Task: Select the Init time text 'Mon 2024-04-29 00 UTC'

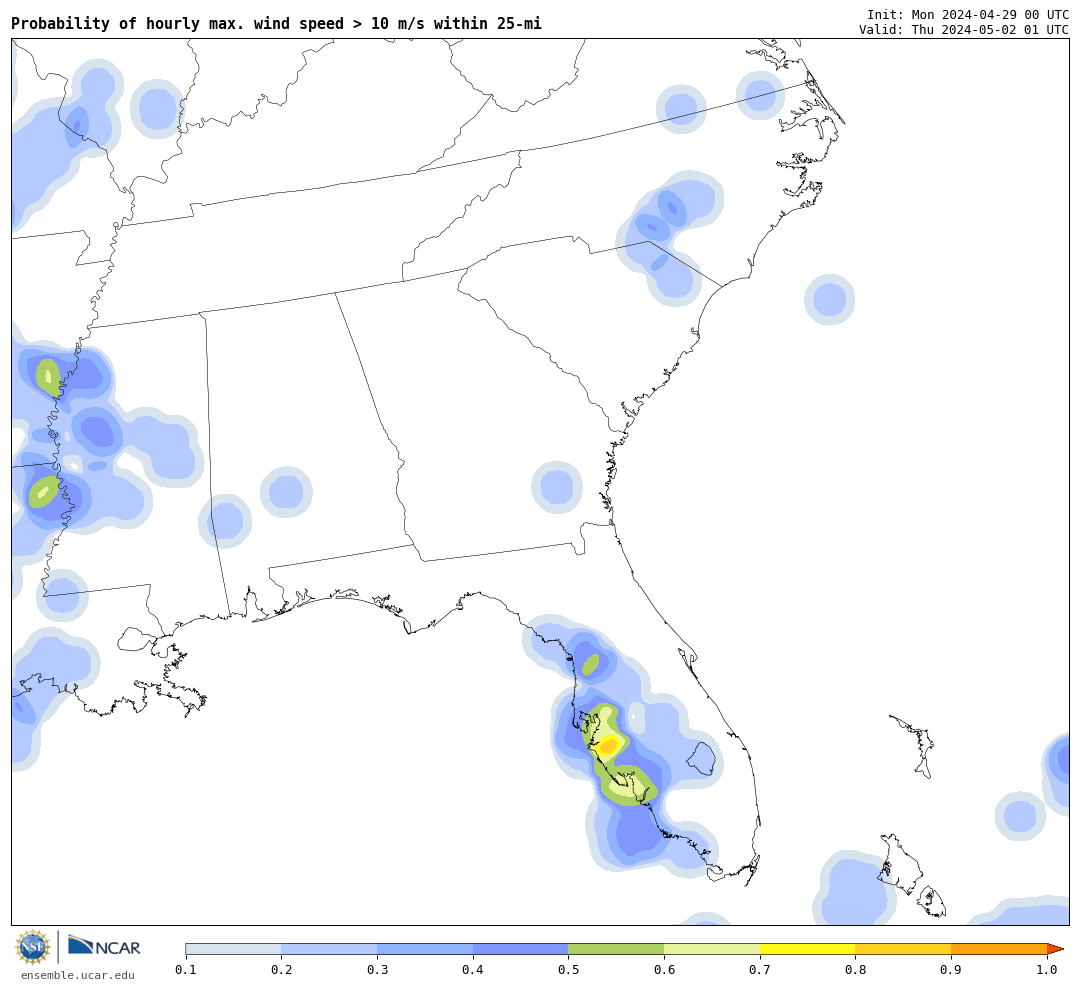Action: point(990,14)
